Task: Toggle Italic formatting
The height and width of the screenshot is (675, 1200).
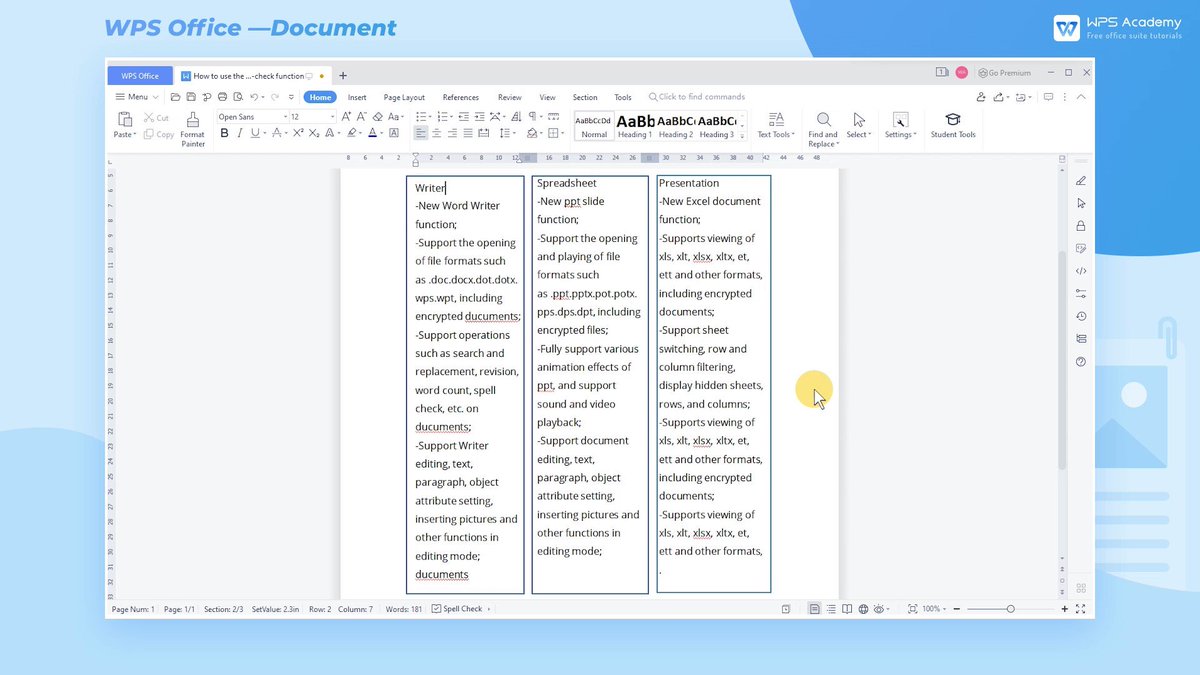Action: (x=239, y=133)
